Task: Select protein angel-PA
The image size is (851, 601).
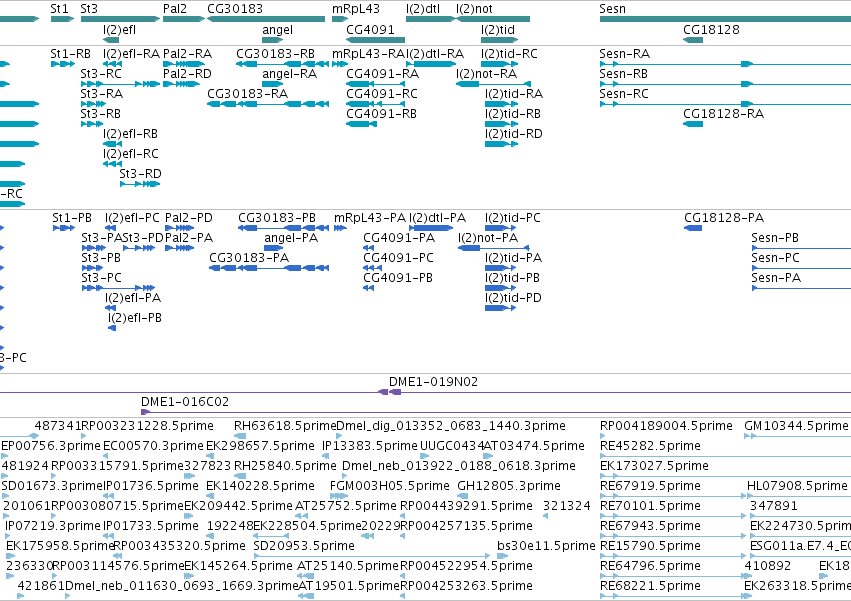Action: (x=291, y=238)
